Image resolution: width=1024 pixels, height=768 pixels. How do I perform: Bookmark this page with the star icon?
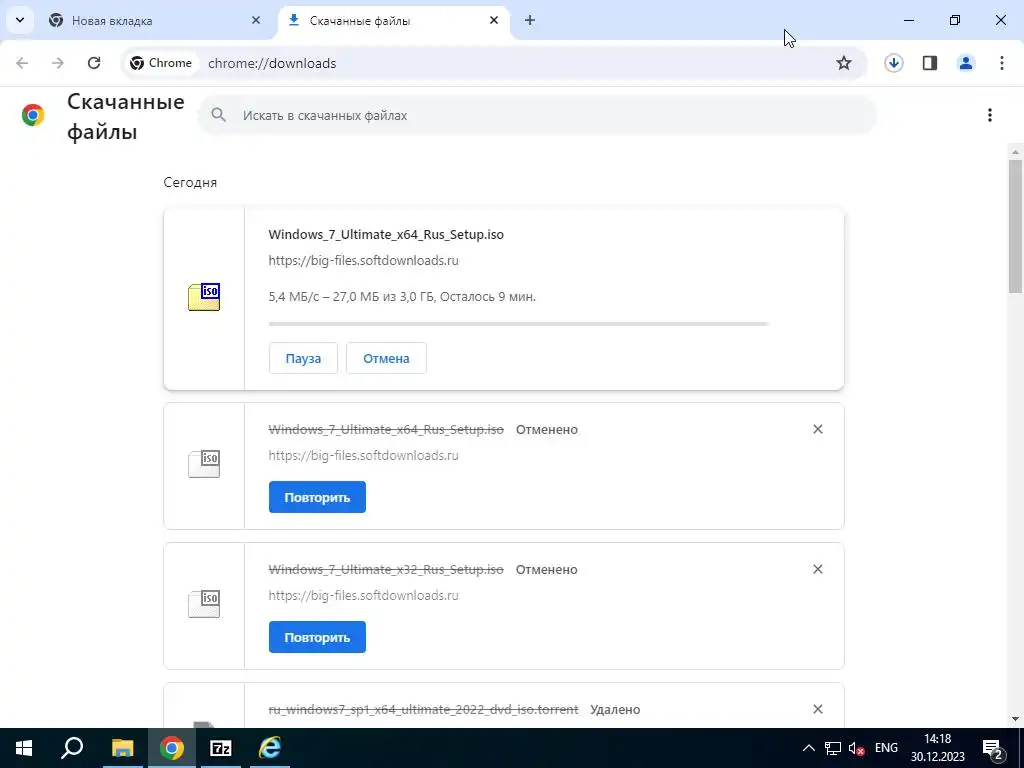[844, 63]
